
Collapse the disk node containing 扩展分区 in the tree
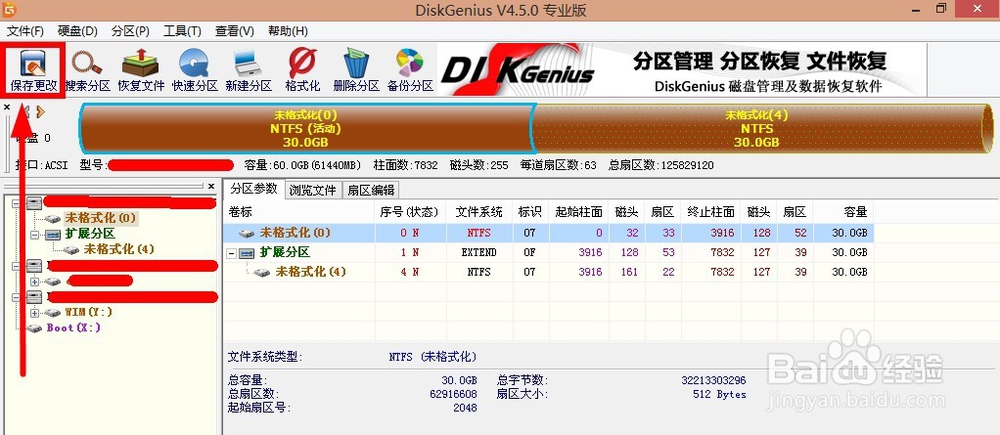tap(16, 203)
